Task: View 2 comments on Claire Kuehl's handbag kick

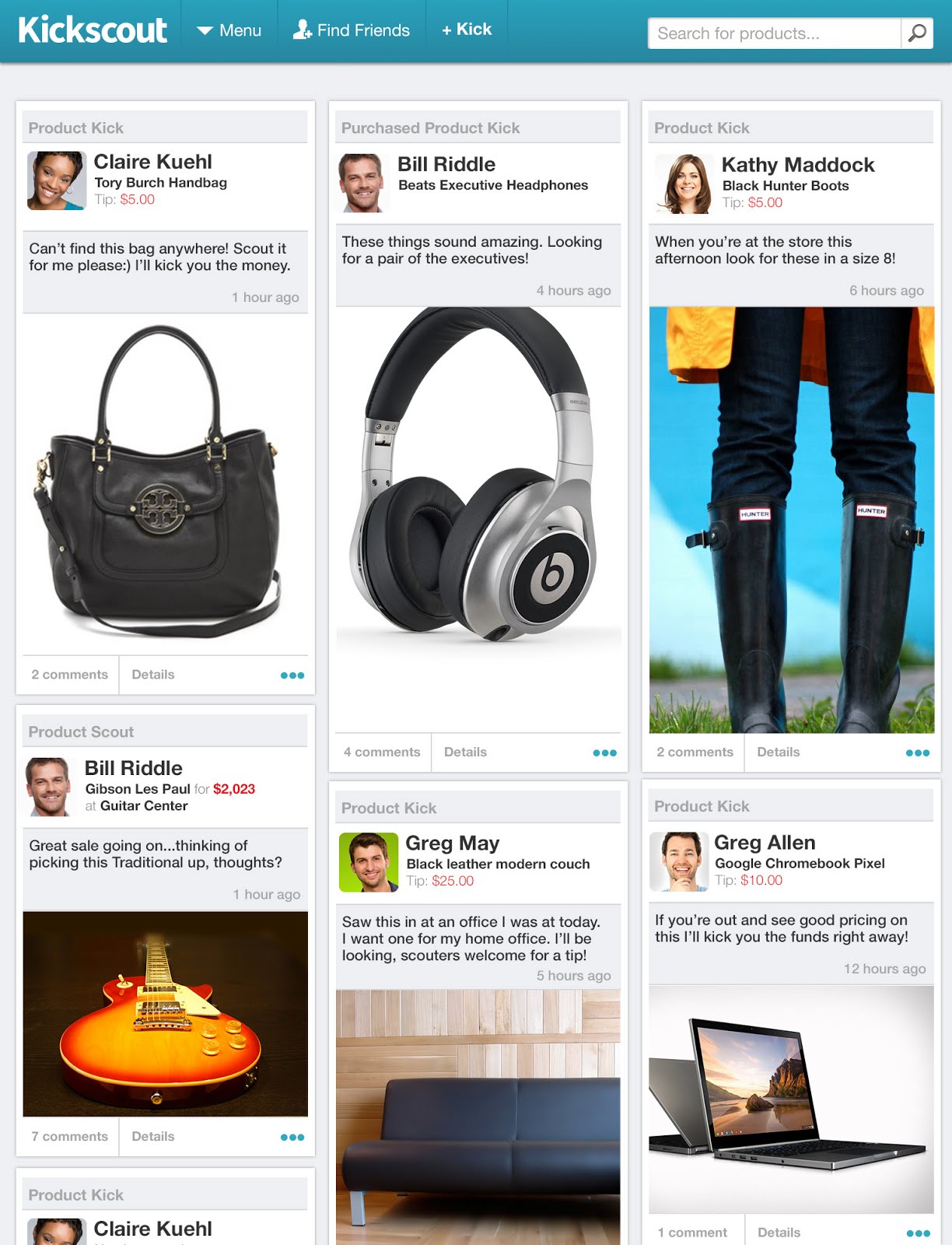Action: point(70,675)
